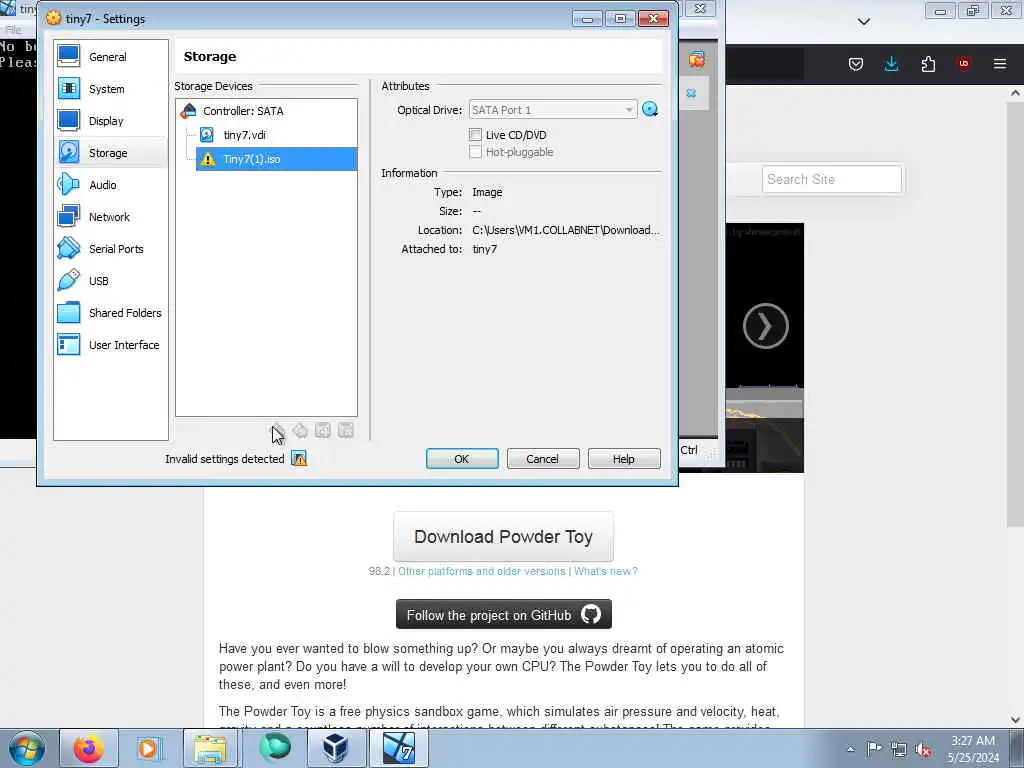
Task: Open Firefox downloads panel icon
Action: [891, 64]
